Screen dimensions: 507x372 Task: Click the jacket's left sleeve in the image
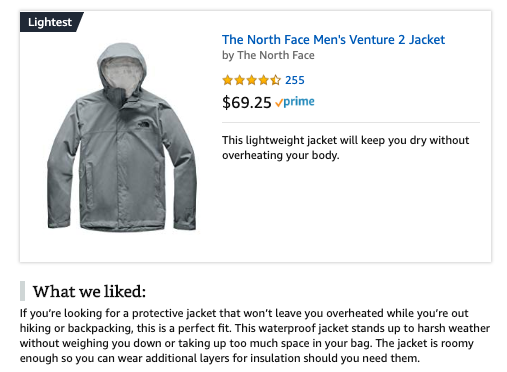point(63,163)
